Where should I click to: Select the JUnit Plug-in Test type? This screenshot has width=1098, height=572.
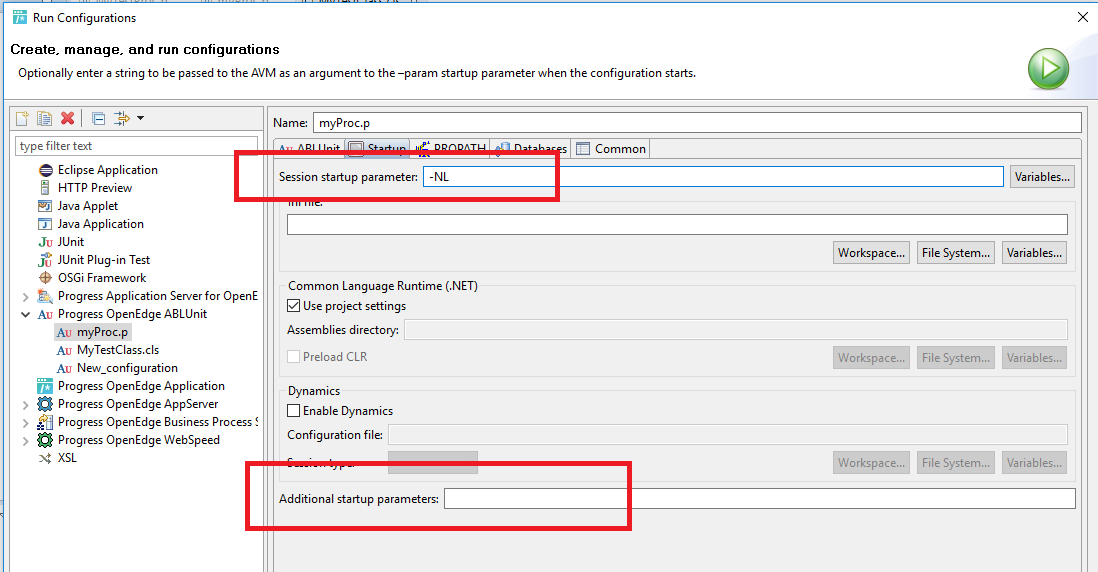point(103,260)
